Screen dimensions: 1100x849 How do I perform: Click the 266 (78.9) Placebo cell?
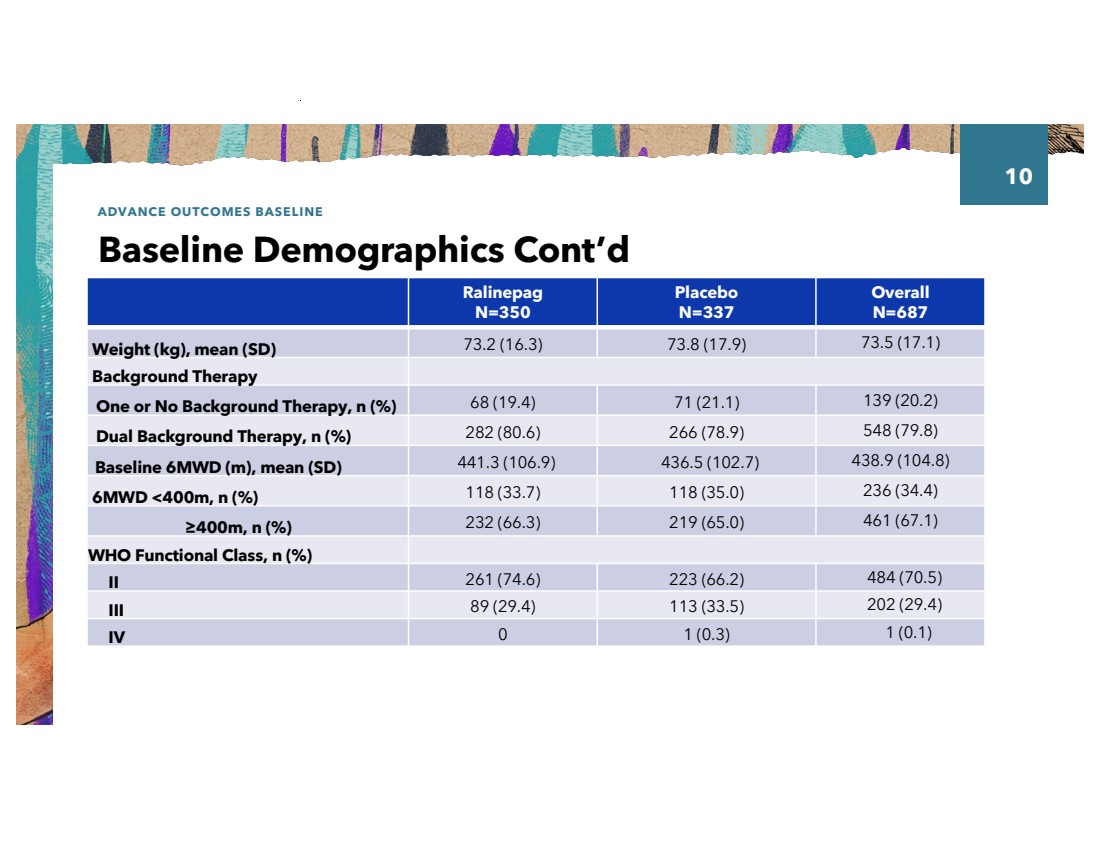(706, 432)
